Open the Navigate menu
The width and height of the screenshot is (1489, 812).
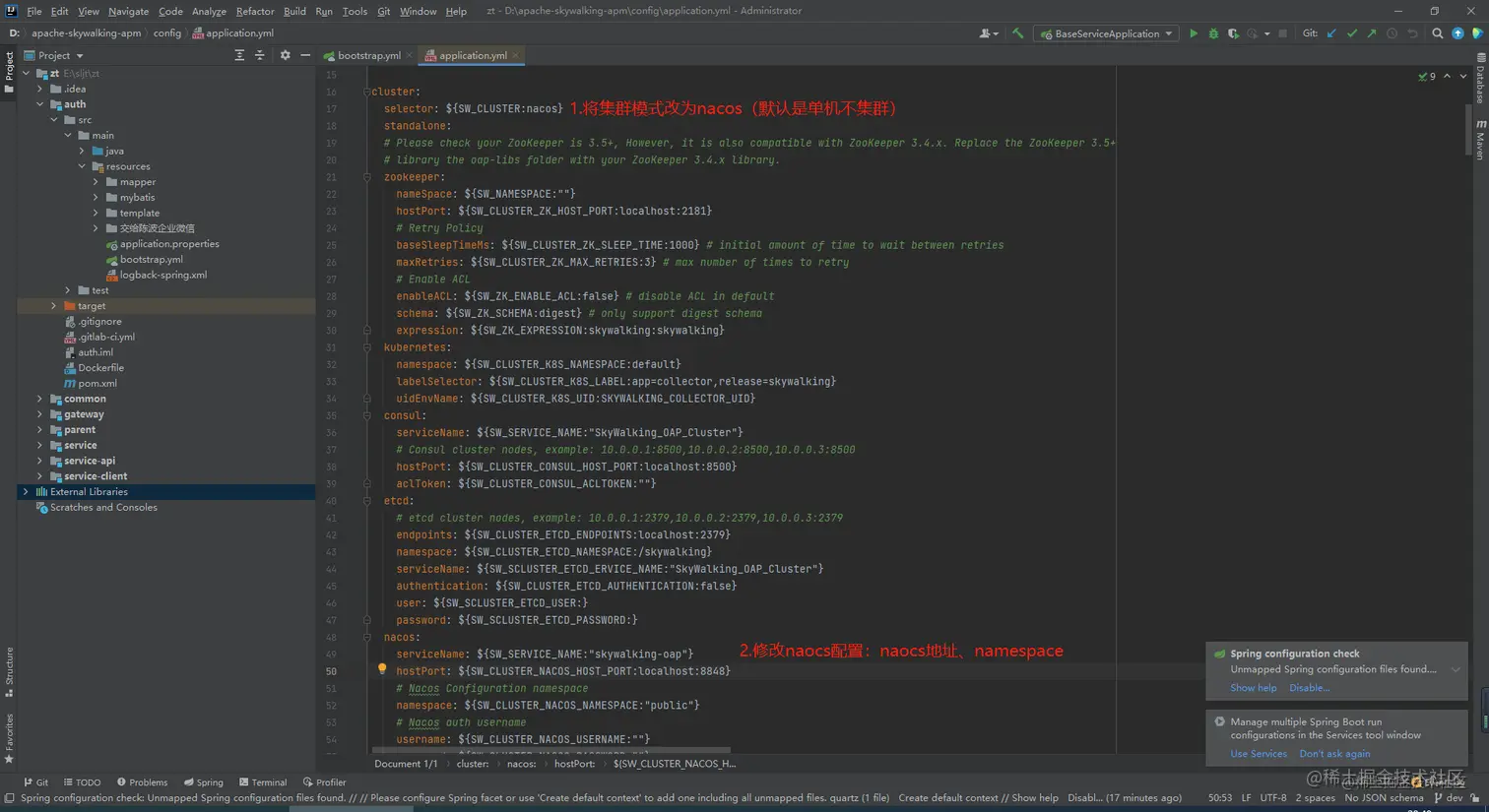(x=128, y=11)
